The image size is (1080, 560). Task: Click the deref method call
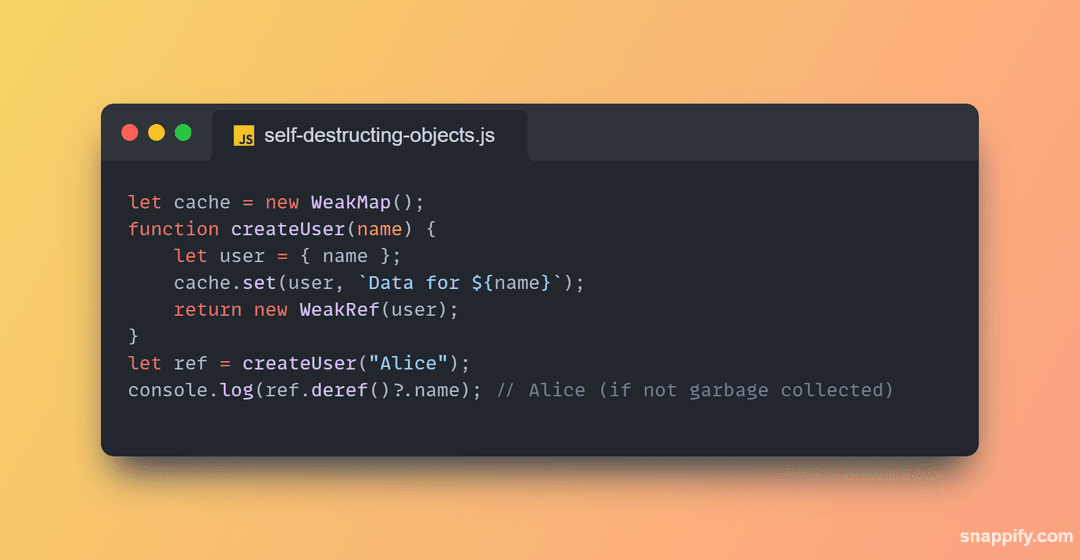click(x=339, y=390)
